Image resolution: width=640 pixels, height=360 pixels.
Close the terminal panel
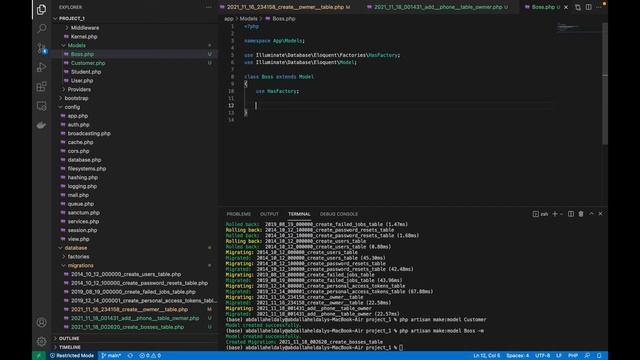pos(600,214)
